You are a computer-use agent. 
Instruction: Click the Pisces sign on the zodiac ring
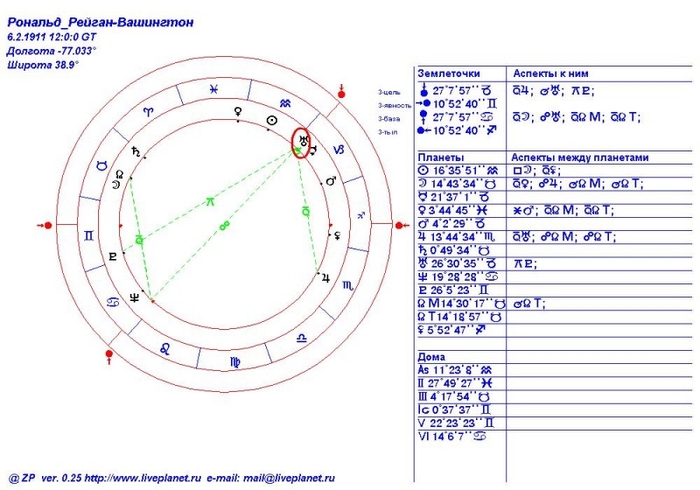[213, 90]
